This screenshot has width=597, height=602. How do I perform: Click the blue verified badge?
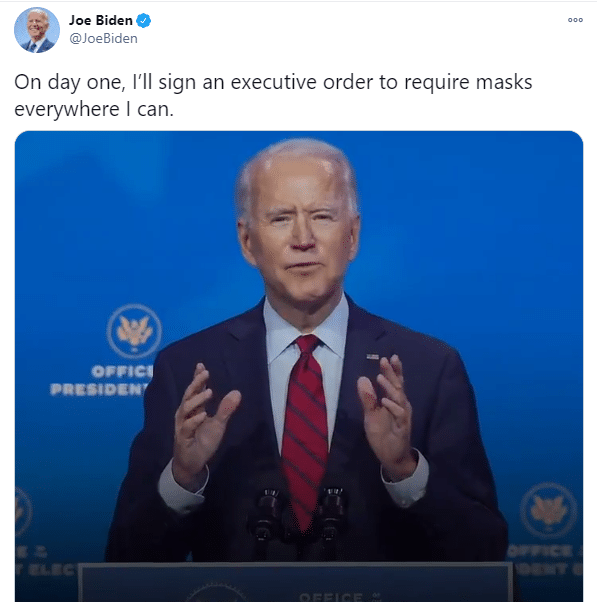pyautogui.click(x=144, y=20)
